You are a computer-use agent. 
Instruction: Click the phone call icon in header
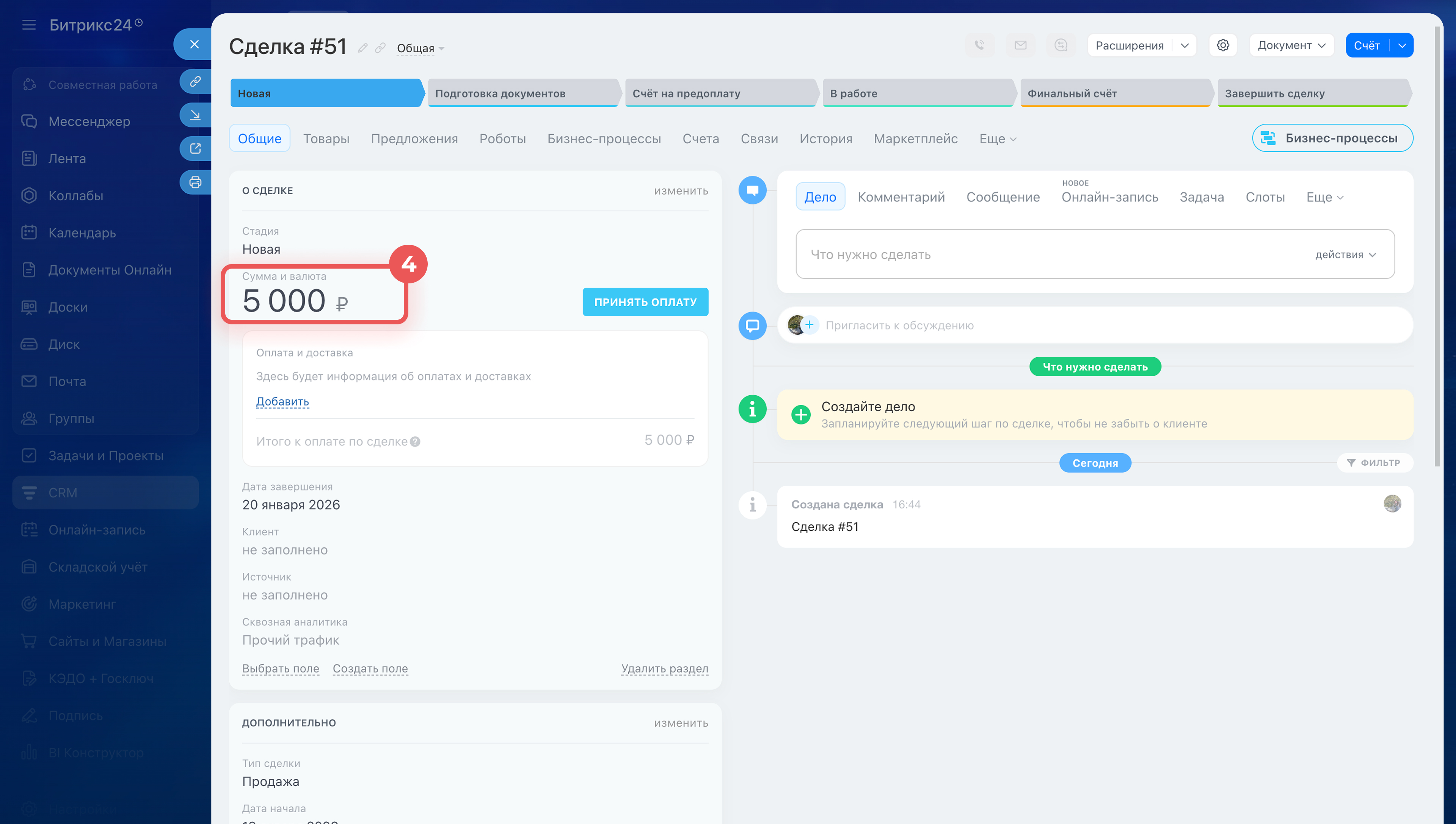(979, 45)
